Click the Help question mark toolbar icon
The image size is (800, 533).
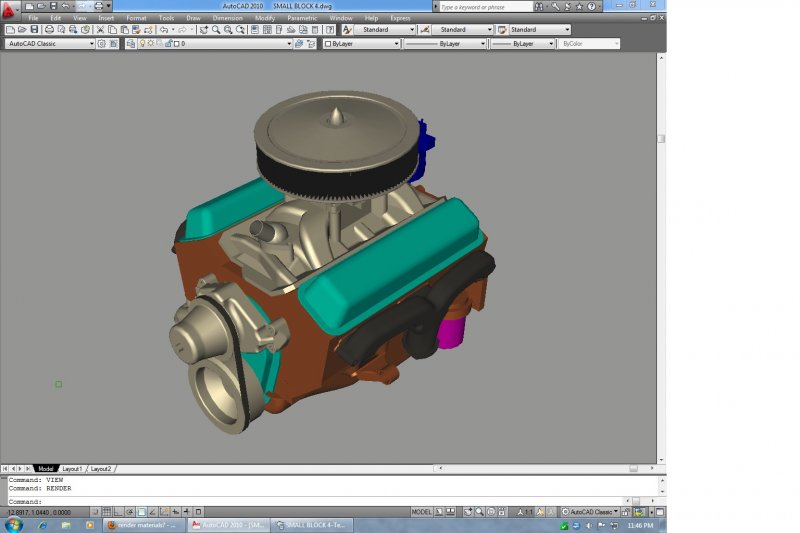click(330, 30)
